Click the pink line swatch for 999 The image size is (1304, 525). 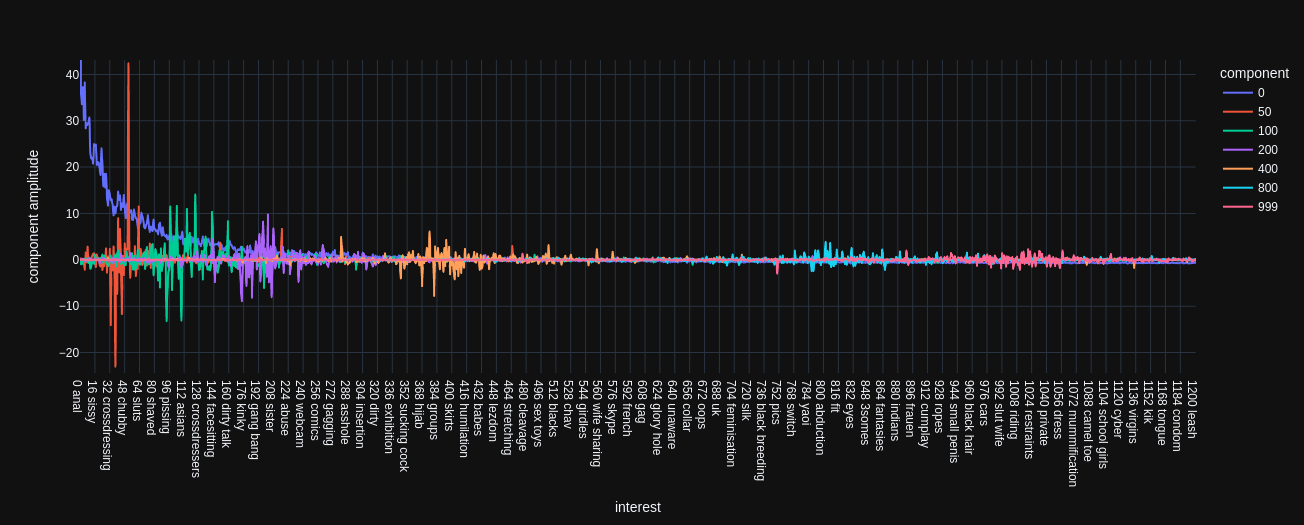coord(1237,207)
